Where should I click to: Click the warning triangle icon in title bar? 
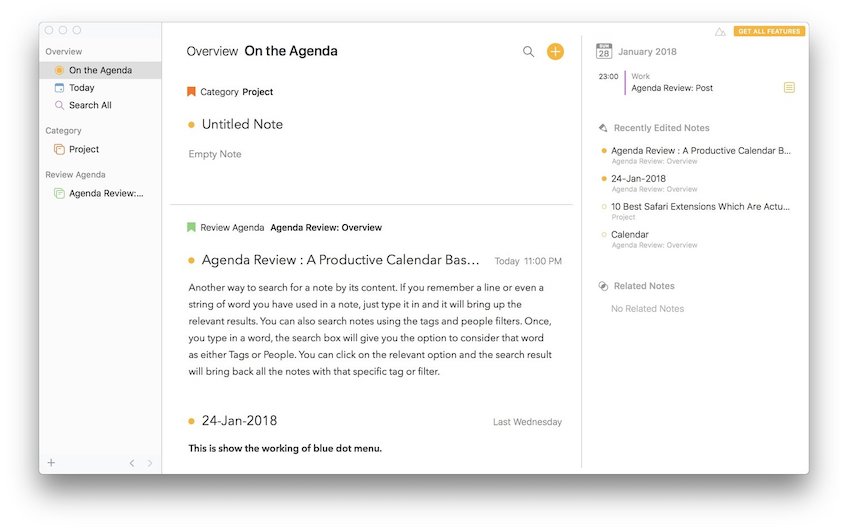[720, 32]
